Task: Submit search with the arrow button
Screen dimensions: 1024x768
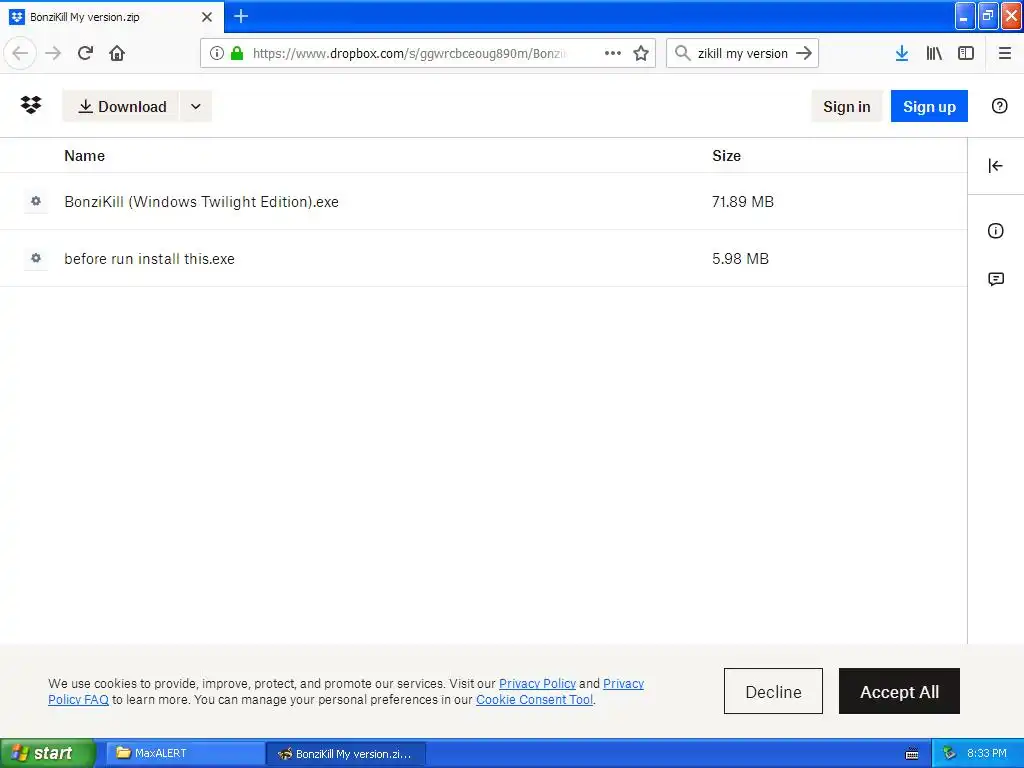Action: click(x=804, y=53)
